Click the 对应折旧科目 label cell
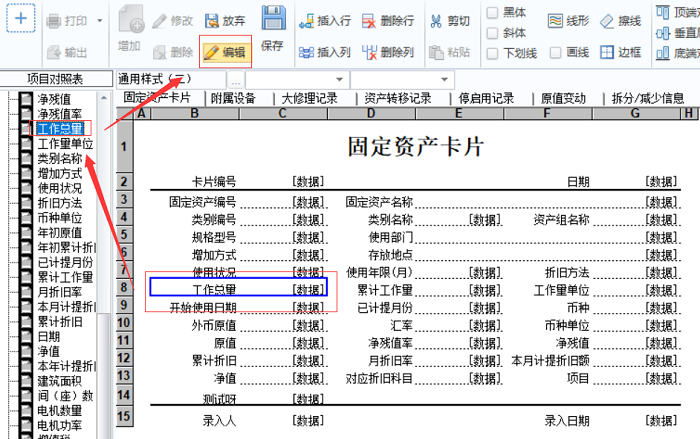Screen dimensions: 700x439 tap(379, 378)
